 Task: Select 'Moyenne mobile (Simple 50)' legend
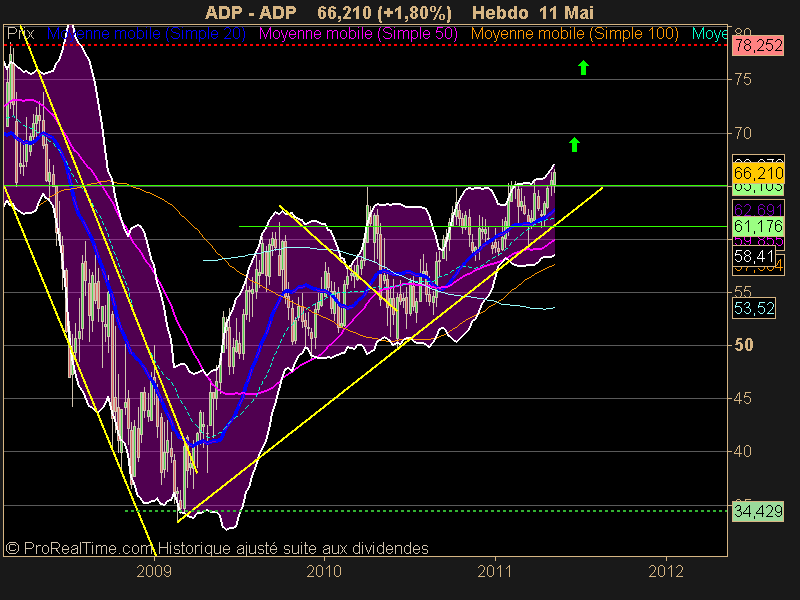[358, 34]
